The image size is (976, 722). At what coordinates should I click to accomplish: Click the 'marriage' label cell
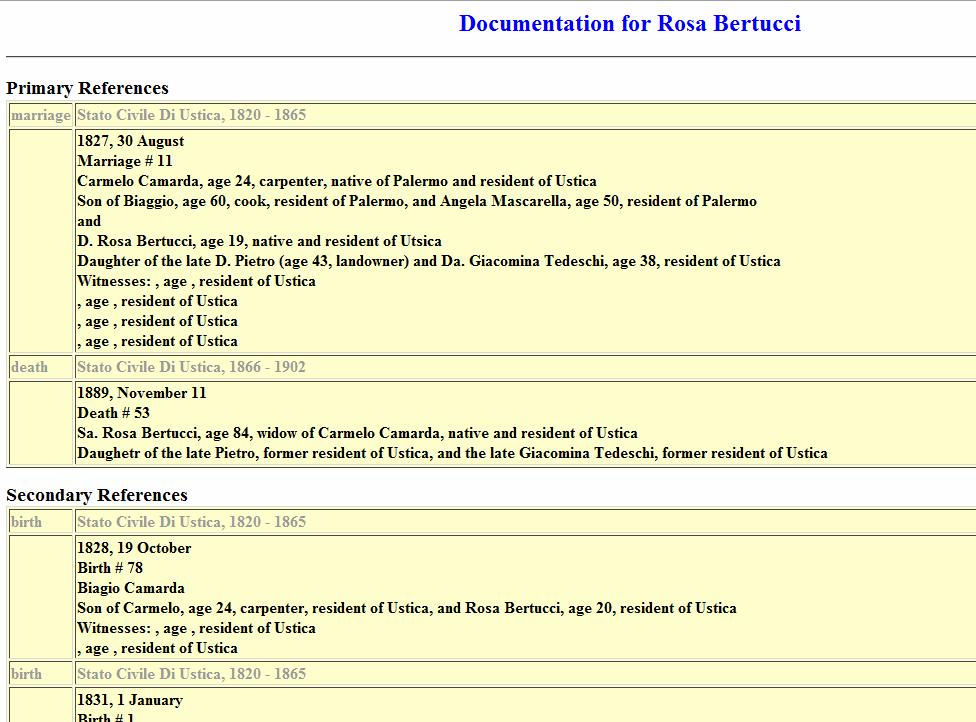click(41, 115)
